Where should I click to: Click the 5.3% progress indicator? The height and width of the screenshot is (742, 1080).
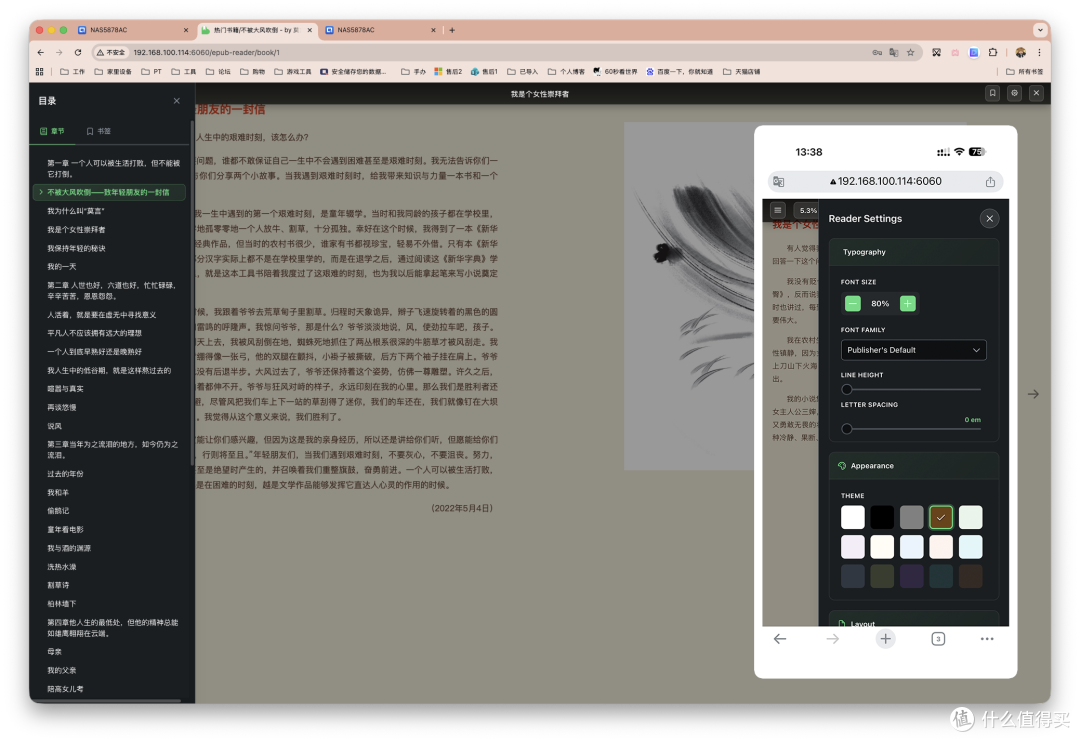(x=808, y=210)
